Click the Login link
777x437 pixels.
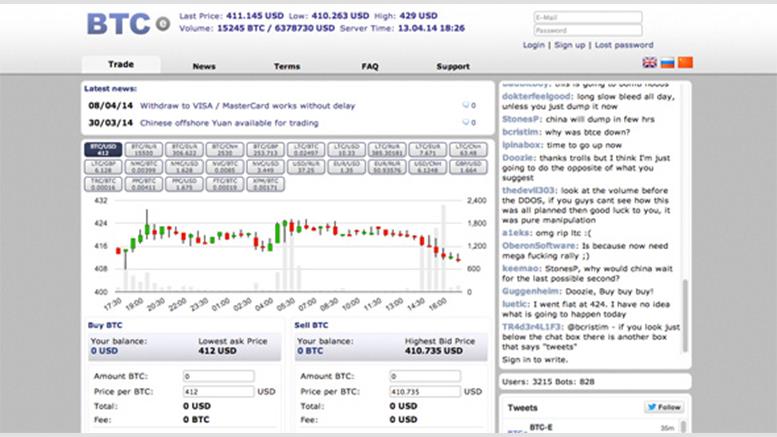pyautogui.click(x=534, y=45)
